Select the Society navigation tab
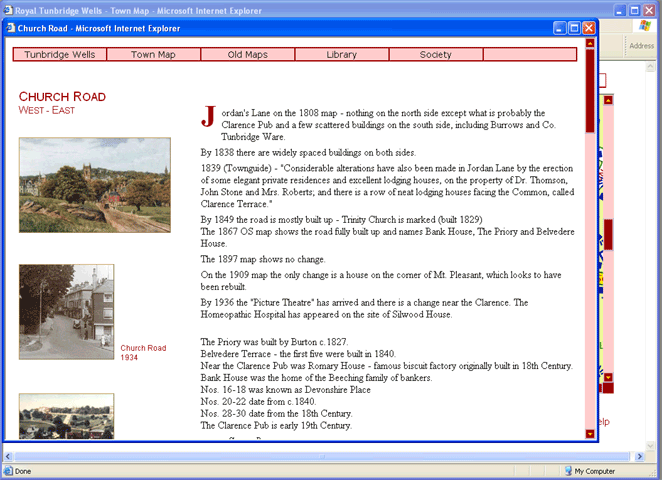The width and height of the screenshot is (662, 480). tap(435, 54)
